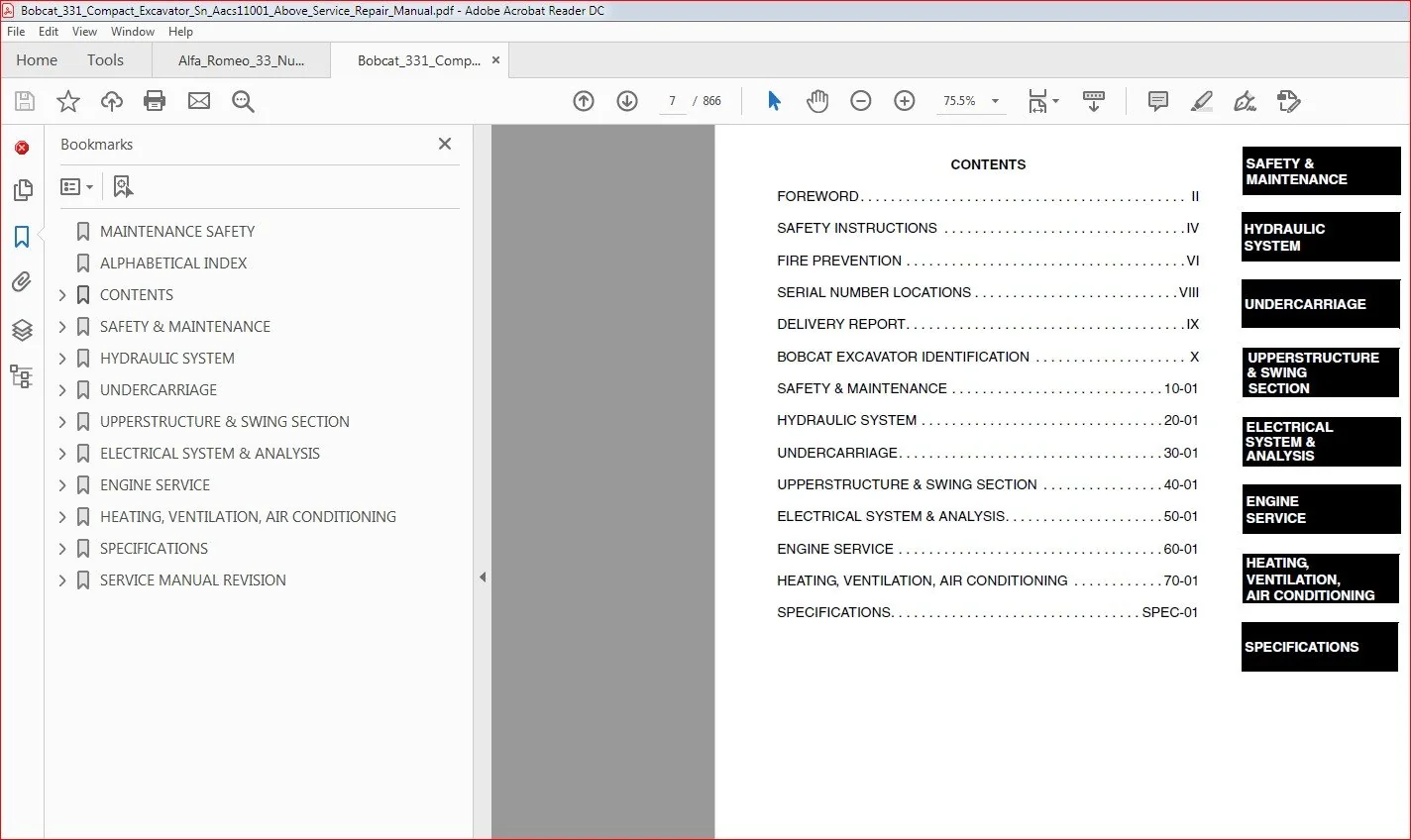1411x840 pixels.
Task: Switch to Tools tab
Action: pyautogui.click(x=105, y=60)
